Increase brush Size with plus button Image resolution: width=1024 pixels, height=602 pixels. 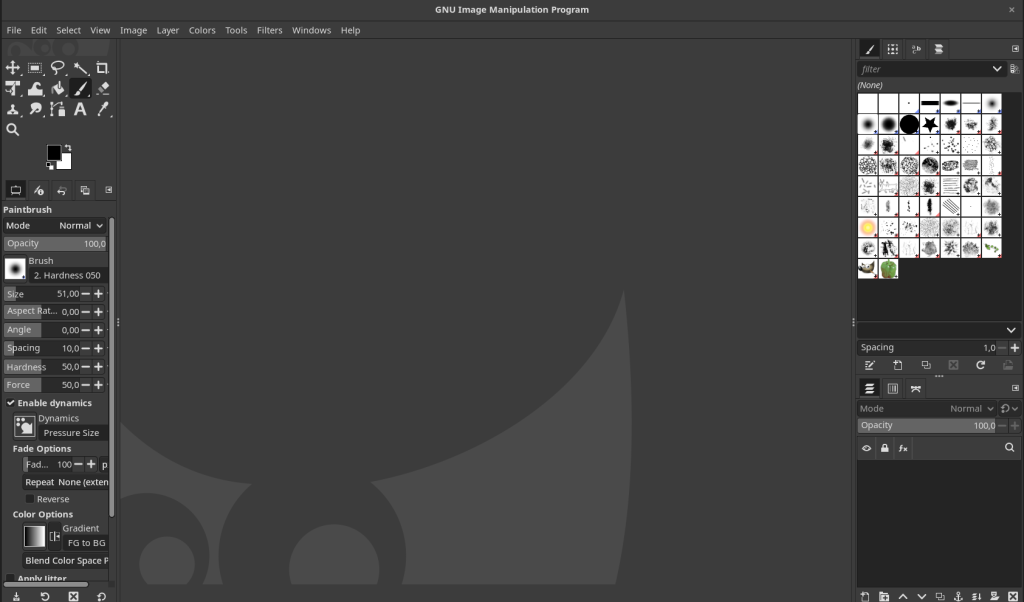[98, 294]
